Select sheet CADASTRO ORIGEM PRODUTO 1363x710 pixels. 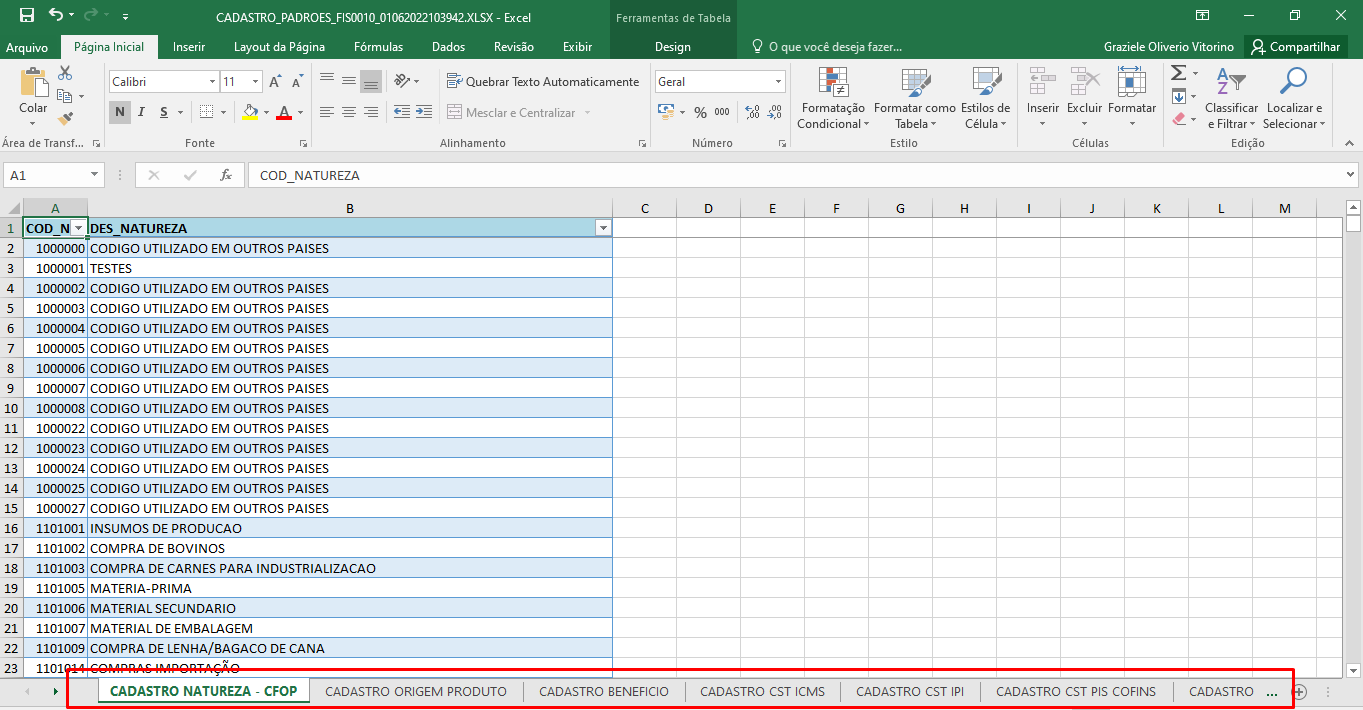coord(416,691)
